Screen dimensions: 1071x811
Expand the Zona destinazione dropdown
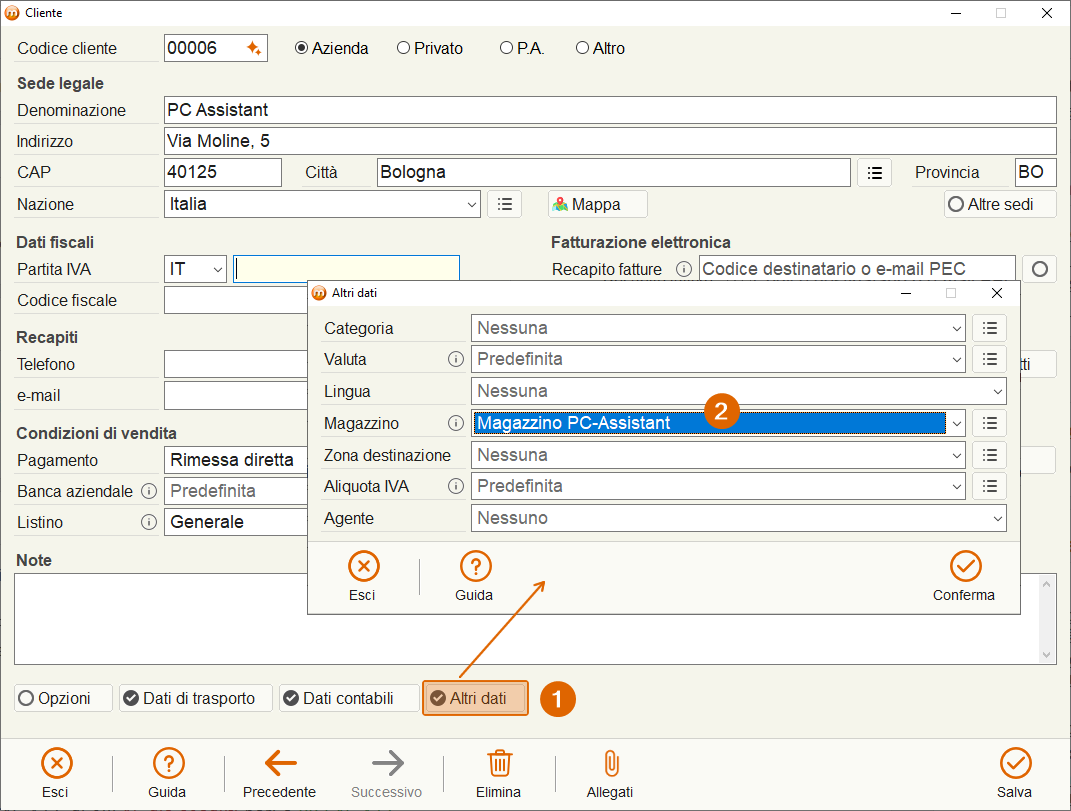click(x=956, y=455)
